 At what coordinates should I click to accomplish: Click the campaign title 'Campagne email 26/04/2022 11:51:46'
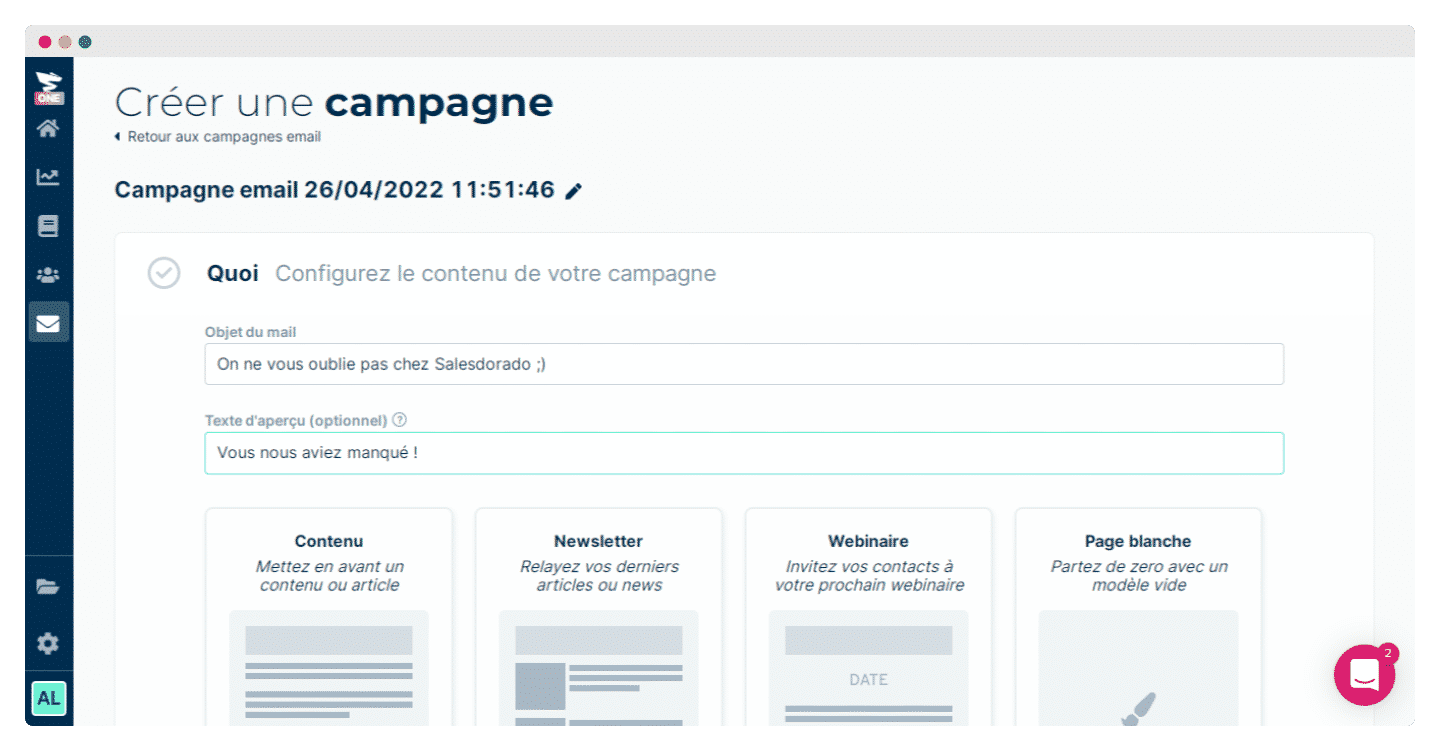tap(335, 190)
